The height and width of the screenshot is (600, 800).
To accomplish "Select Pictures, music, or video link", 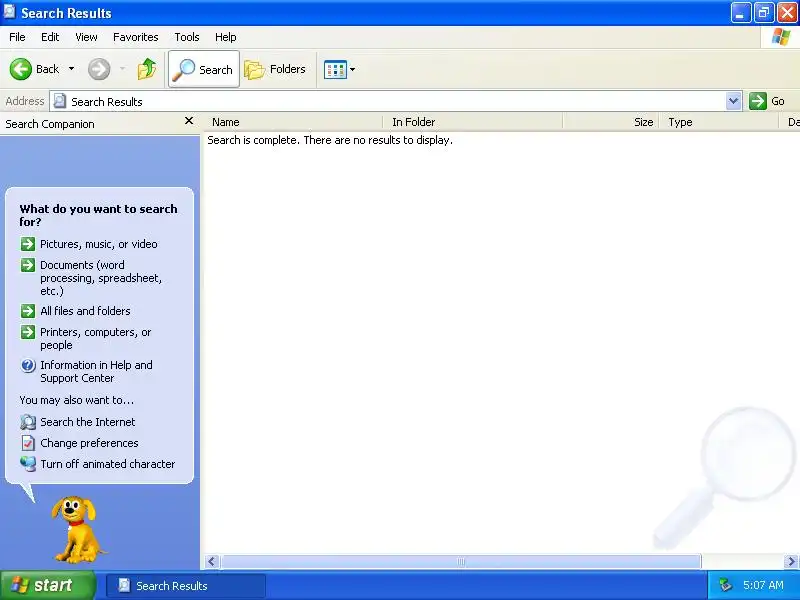I will (x=99, y=244).
